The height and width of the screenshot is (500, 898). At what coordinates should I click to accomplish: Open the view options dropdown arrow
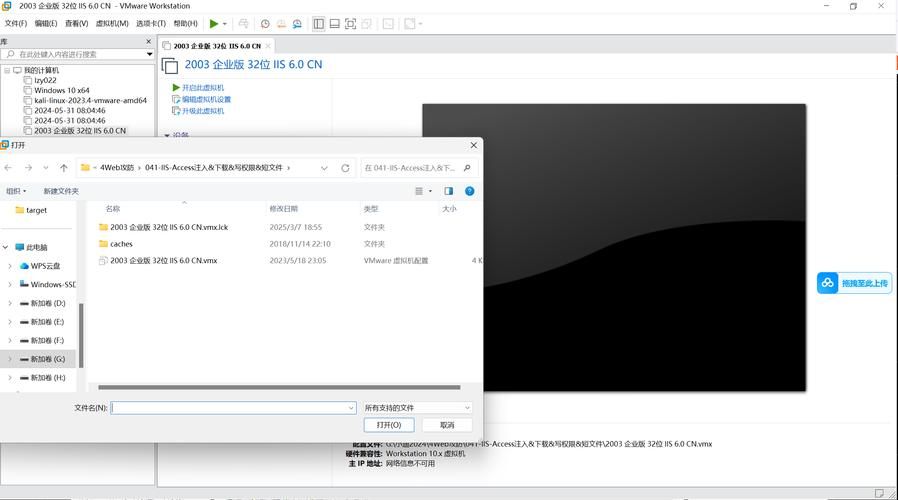[x=430, y=191]
